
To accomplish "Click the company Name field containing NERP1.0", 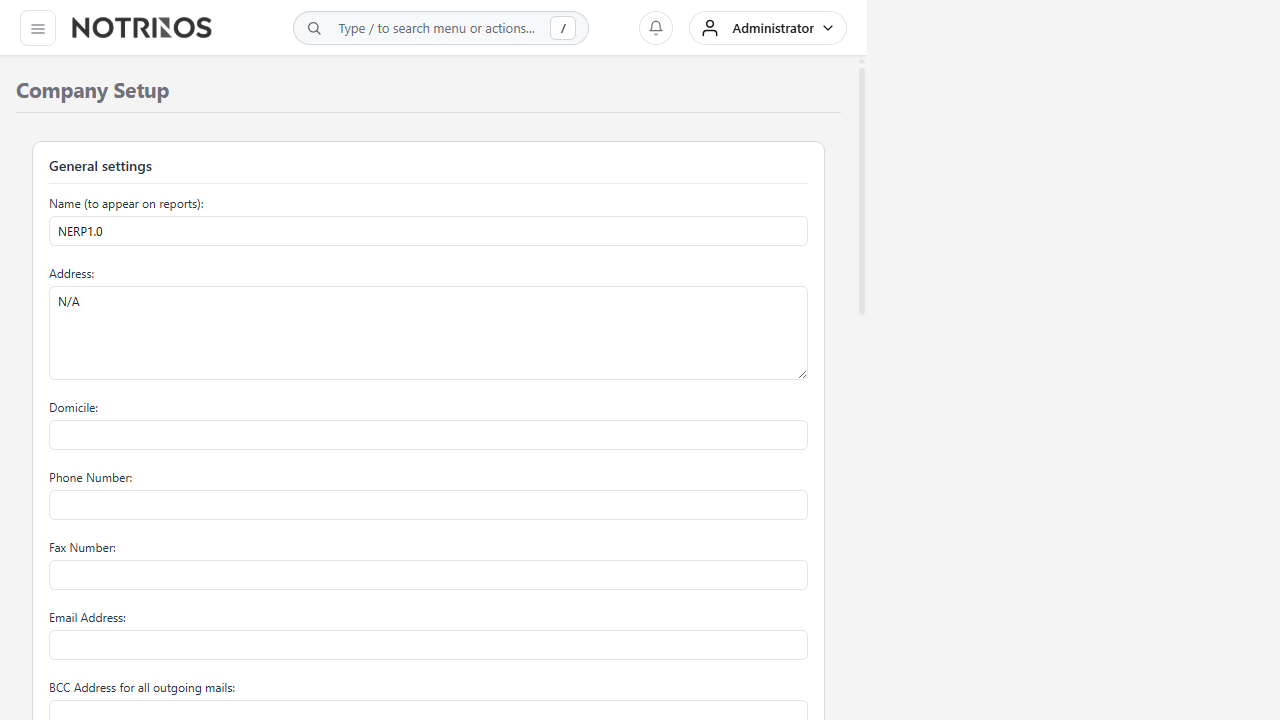I will coord(428,231).
